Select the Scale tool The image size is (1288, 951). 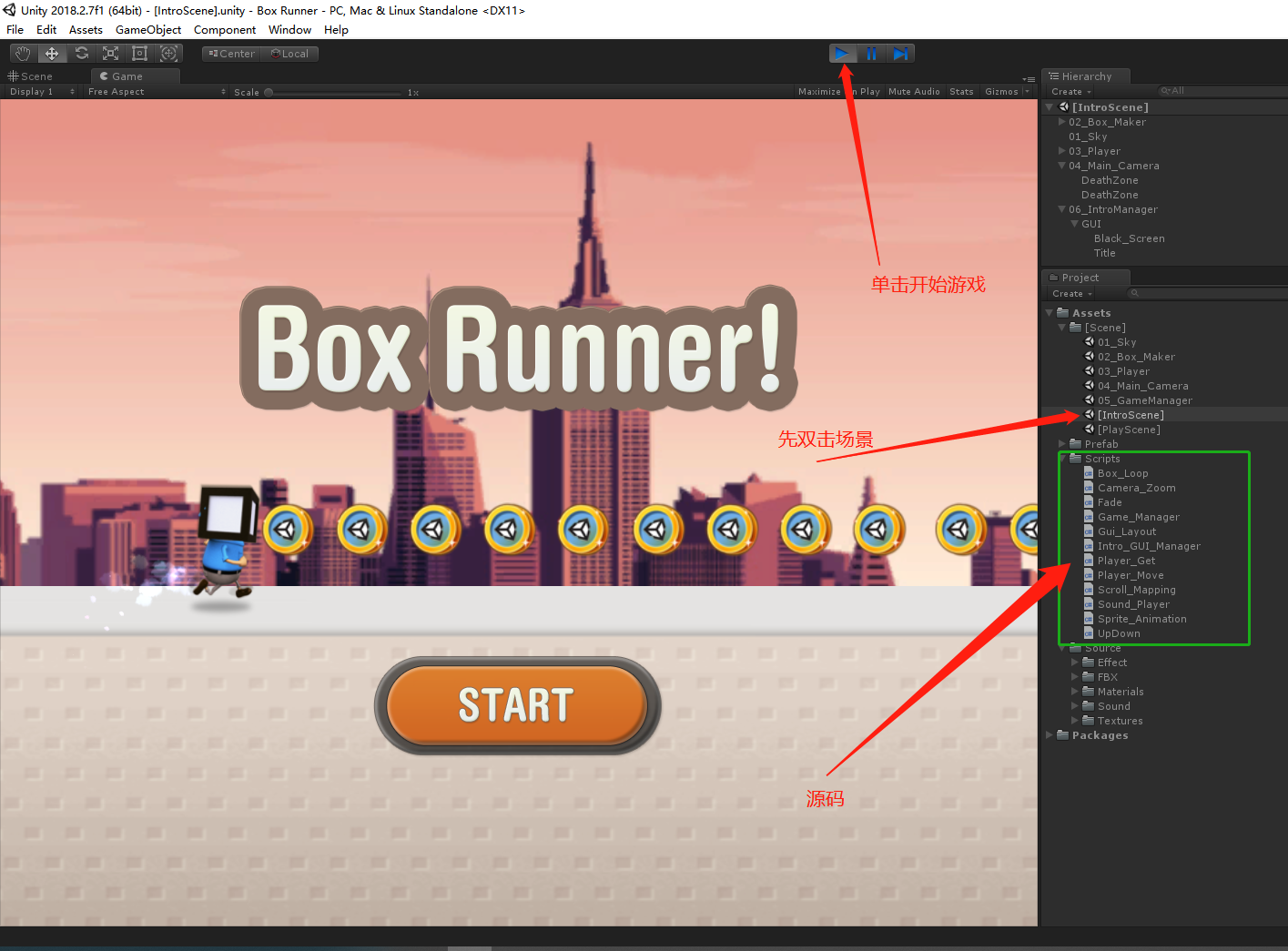click(110, 54)
